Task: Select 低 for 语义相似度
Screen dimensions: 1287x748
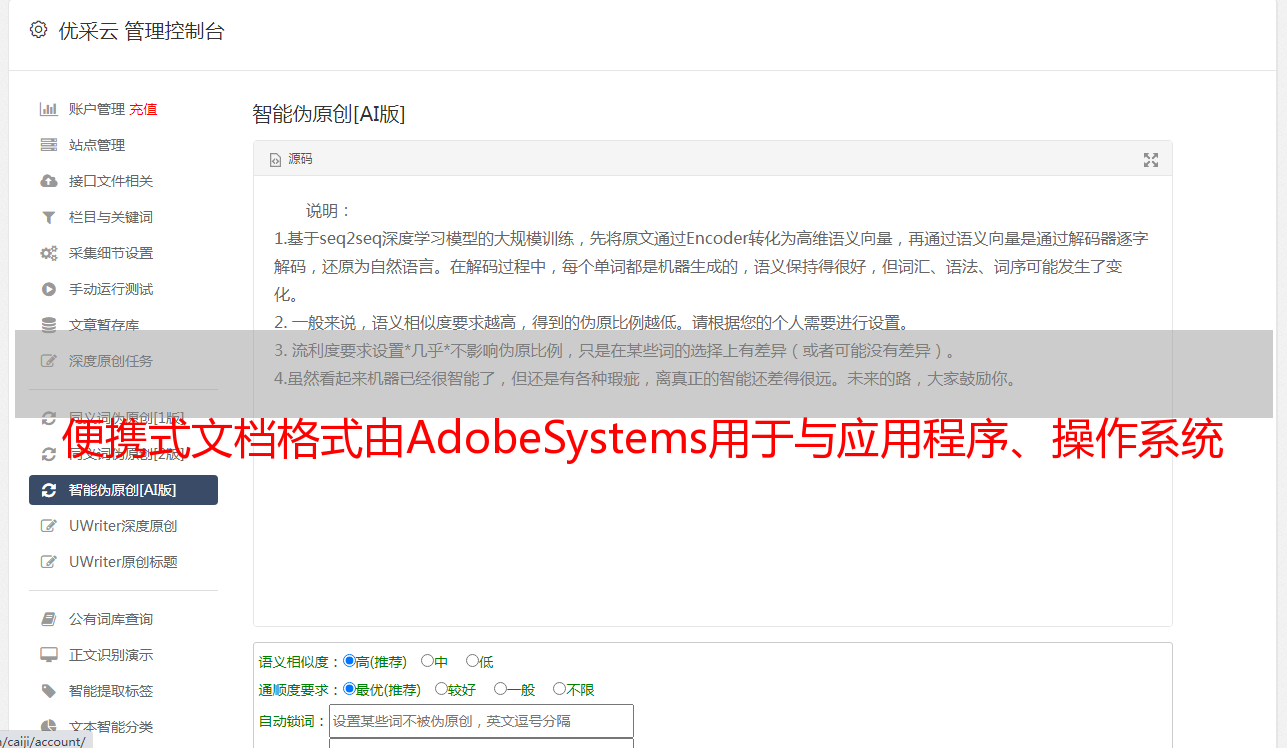Action: point(472,661)
